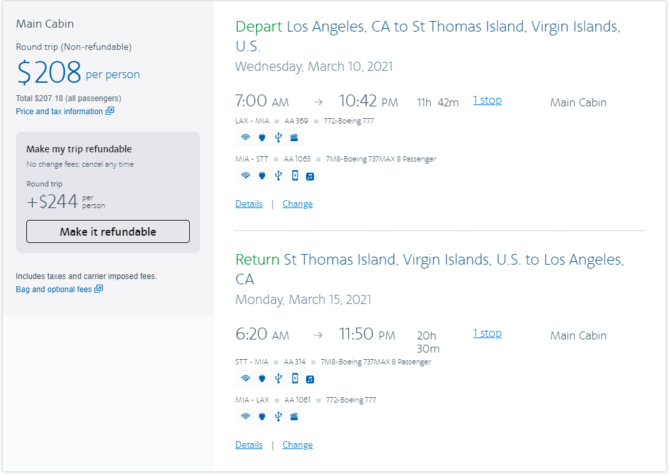Click music icon under STT-MIA AA 314
670x476 pixels.
click(310, 379)
